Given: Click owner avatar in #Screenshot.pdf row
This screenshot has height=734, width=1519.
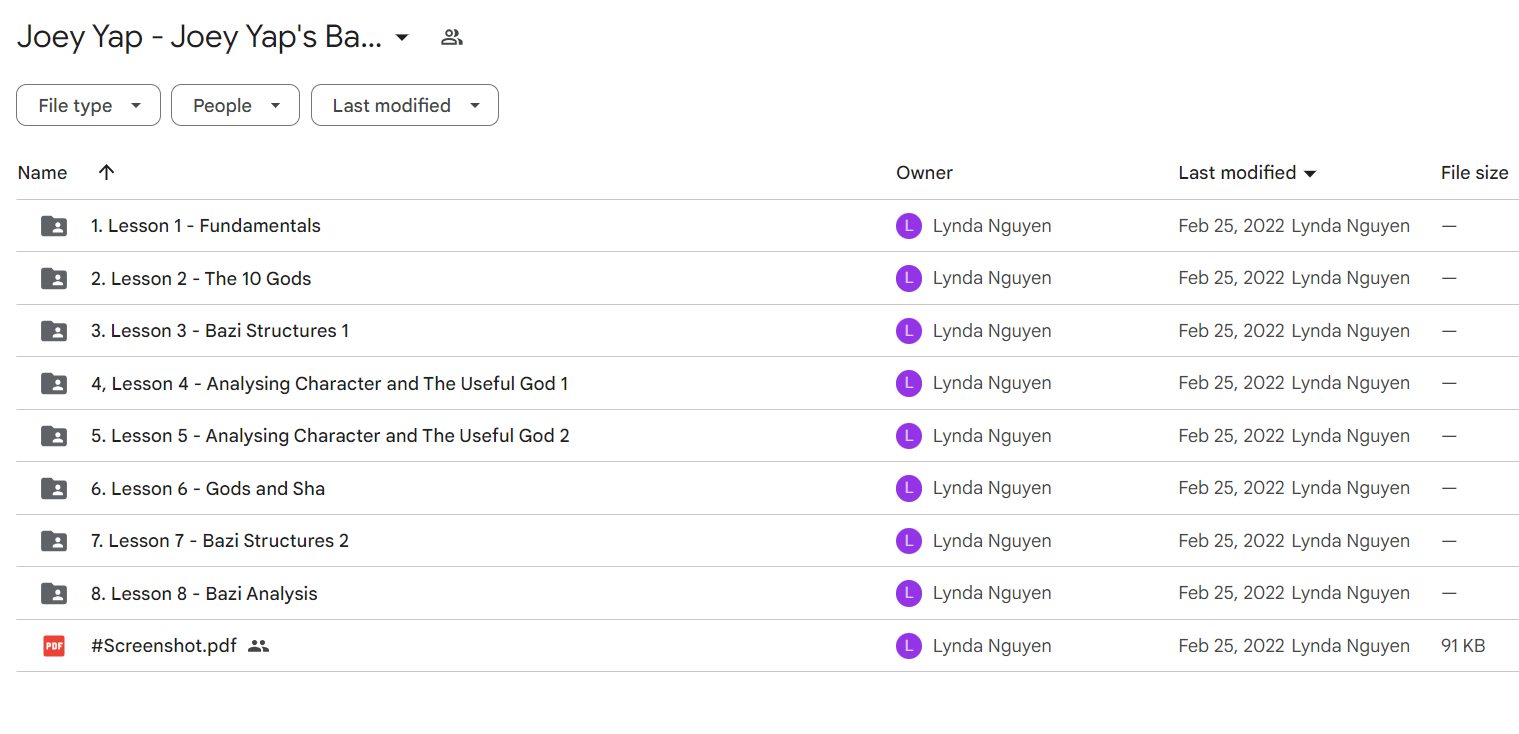Looking at the screenshot, I should (x=908, y=646).
